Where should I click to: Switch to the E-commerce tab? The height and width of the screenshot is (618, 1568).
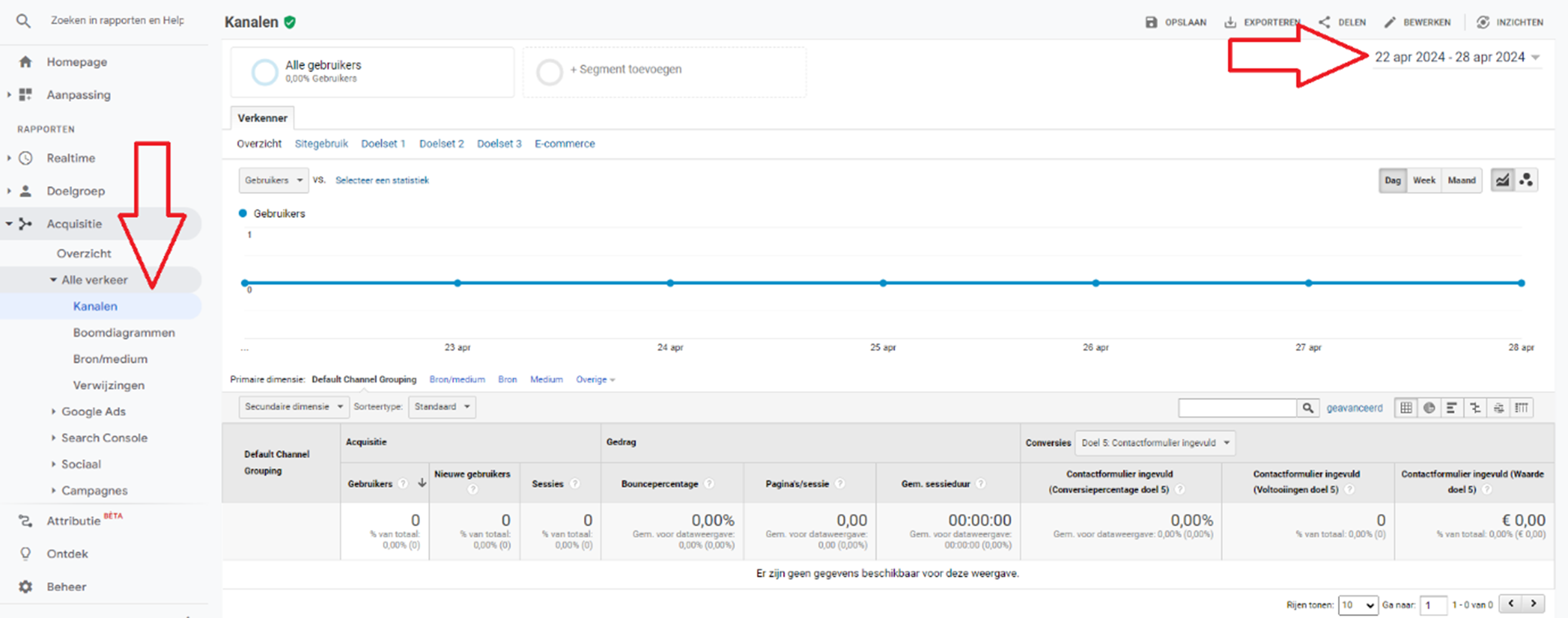point(565,144)
